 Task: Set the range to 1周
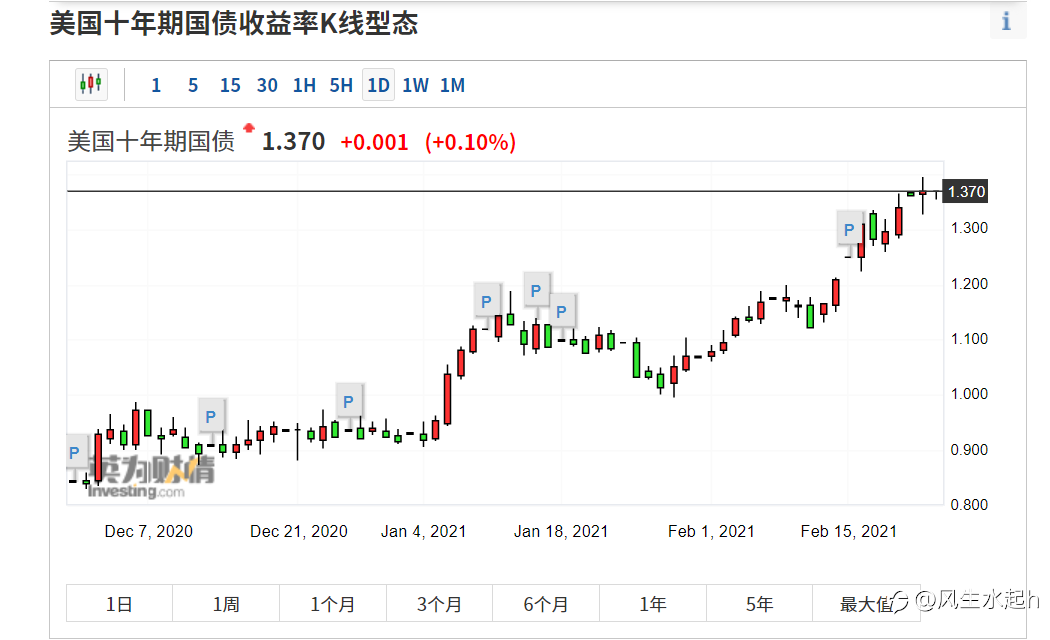(226, 604)
